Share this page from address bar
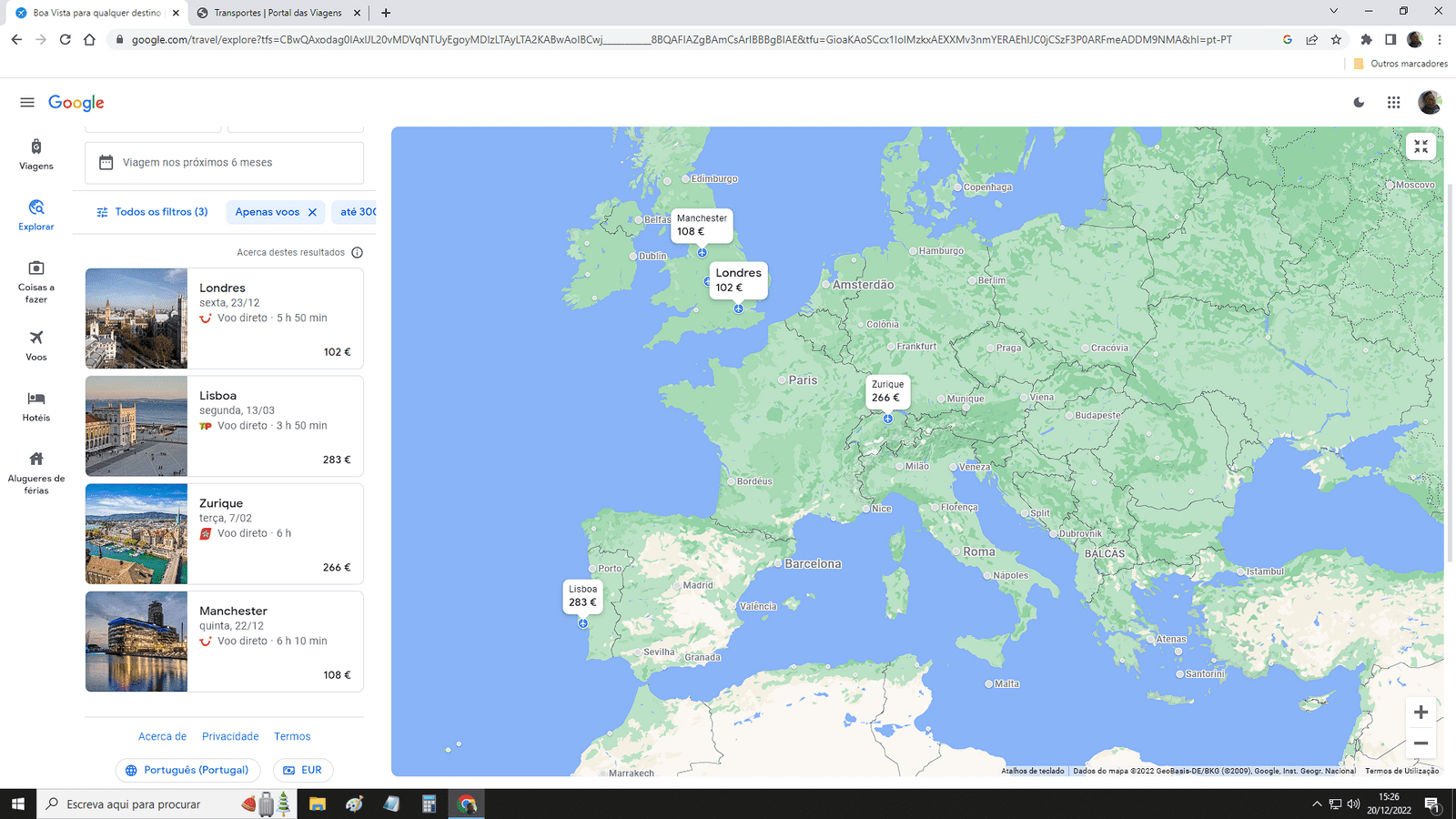This screenshot has width=1456, height=819. 1311,39
